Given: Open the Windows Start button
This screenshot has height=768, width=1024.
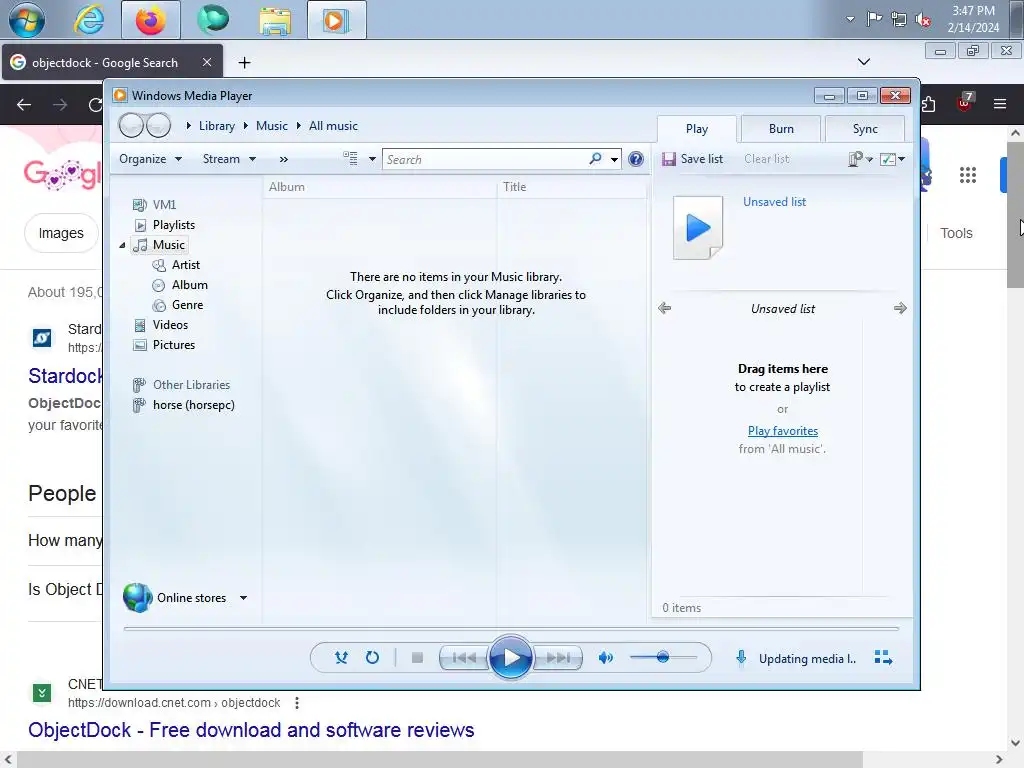Looking at the screenshot, I should pyautogui.click(x=27, y=20).
